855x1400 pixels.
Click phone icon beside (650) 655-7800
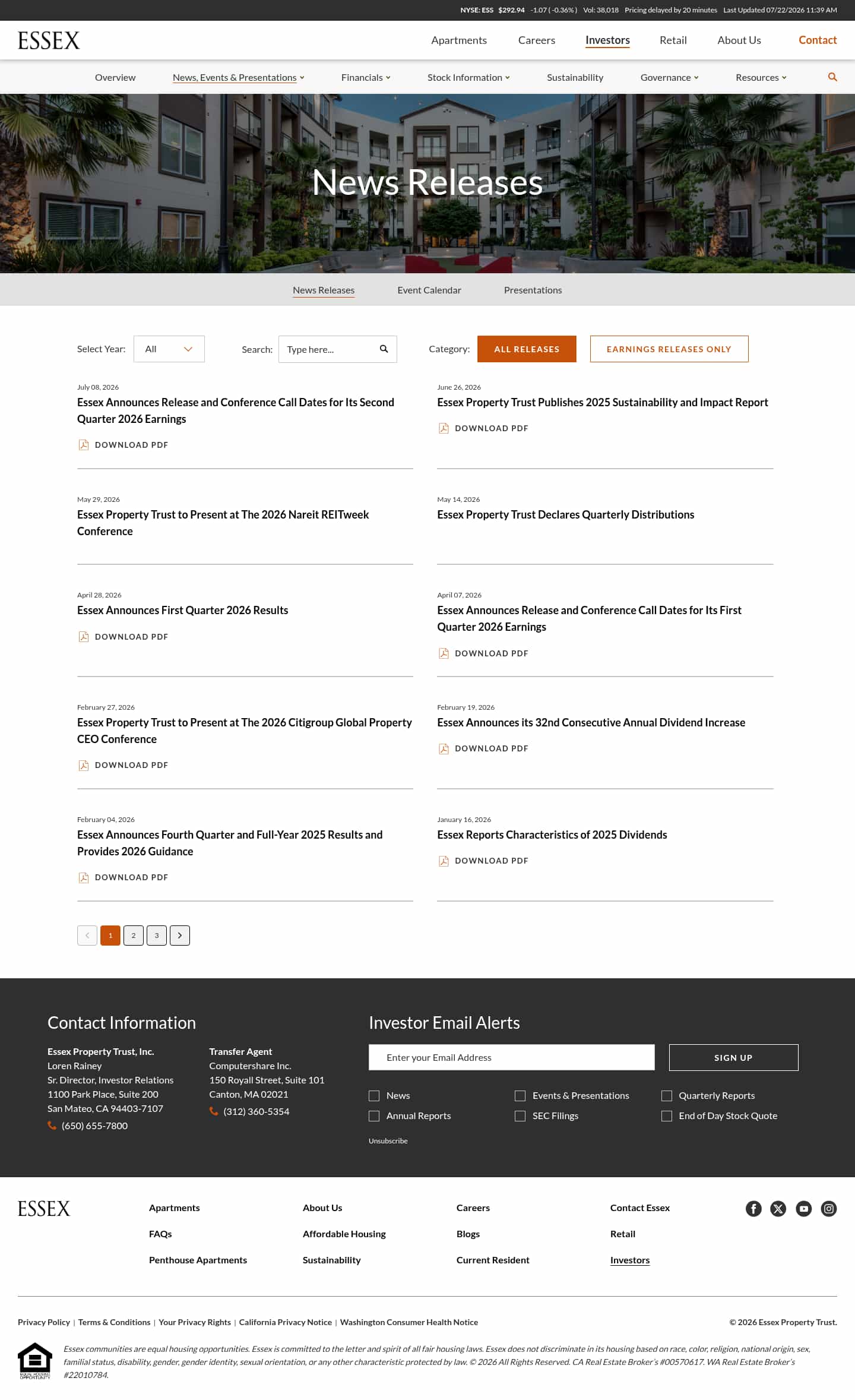(52, 1126)
